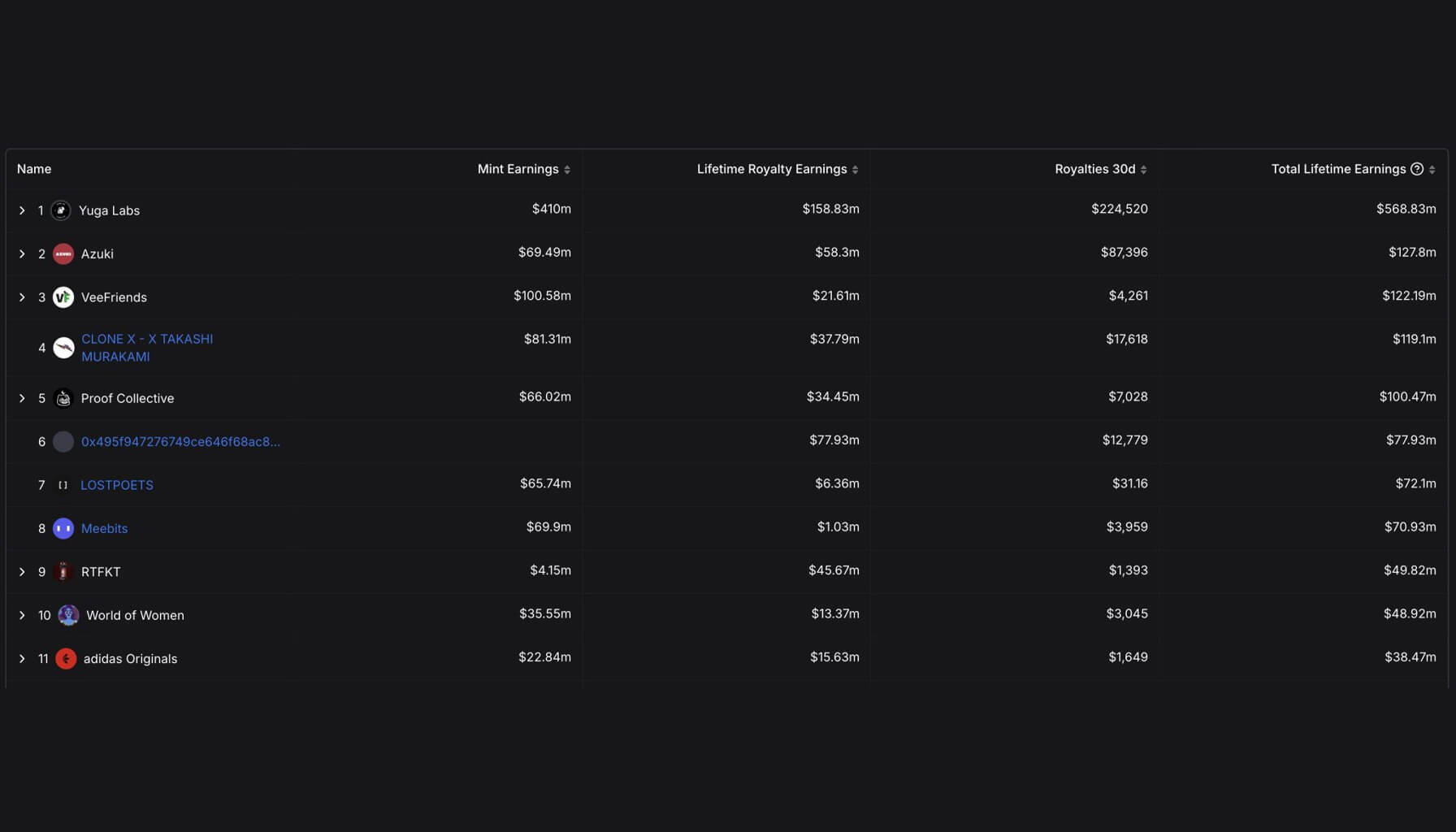This screenshot has width=1456, height=832.
Task: Click the CLONE X collection avatar
Action: (63, 348)
